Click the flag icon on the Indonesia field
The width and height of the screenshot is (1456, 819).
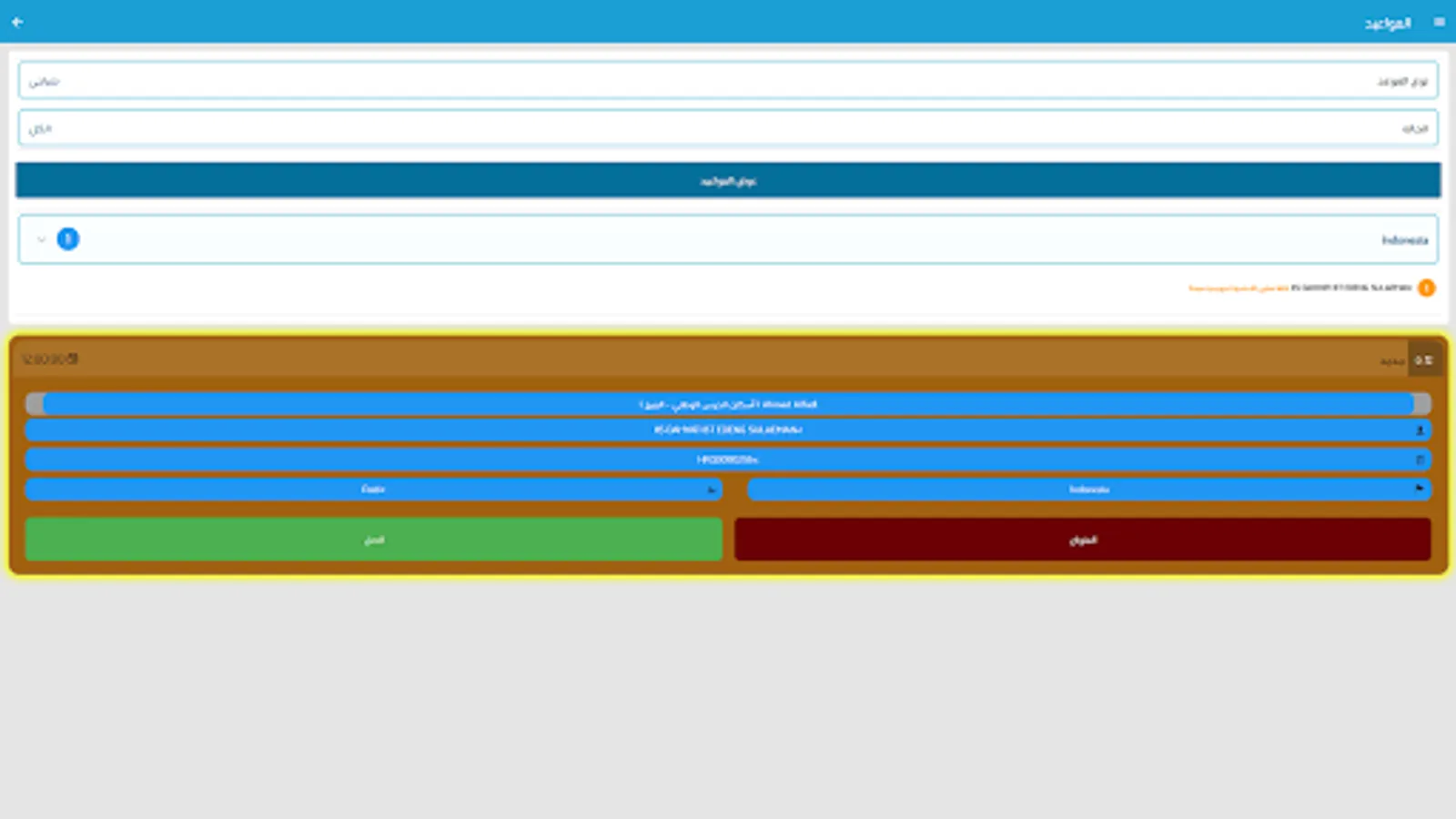pyautogui.click(x=1420, y=489)
